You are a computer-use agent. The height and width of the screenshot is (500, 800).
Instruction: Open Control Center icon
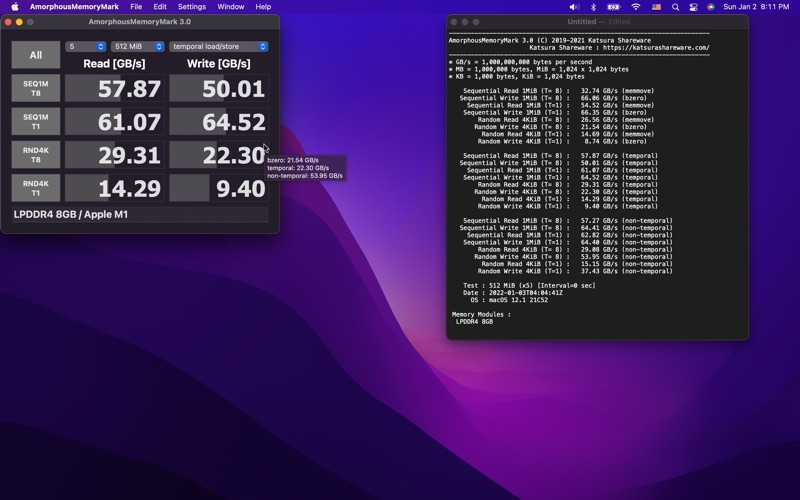pyautogui.click(x=693, y=7)
